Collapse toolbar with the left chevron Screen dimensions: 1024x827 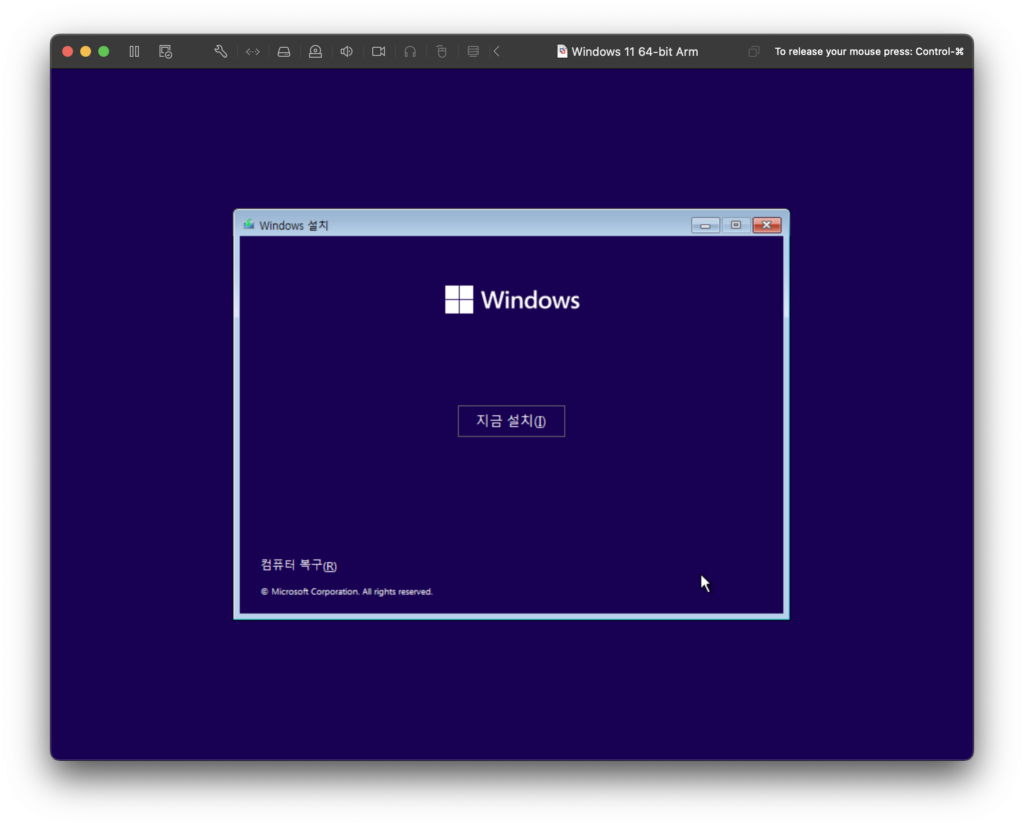tap(496, 51)
